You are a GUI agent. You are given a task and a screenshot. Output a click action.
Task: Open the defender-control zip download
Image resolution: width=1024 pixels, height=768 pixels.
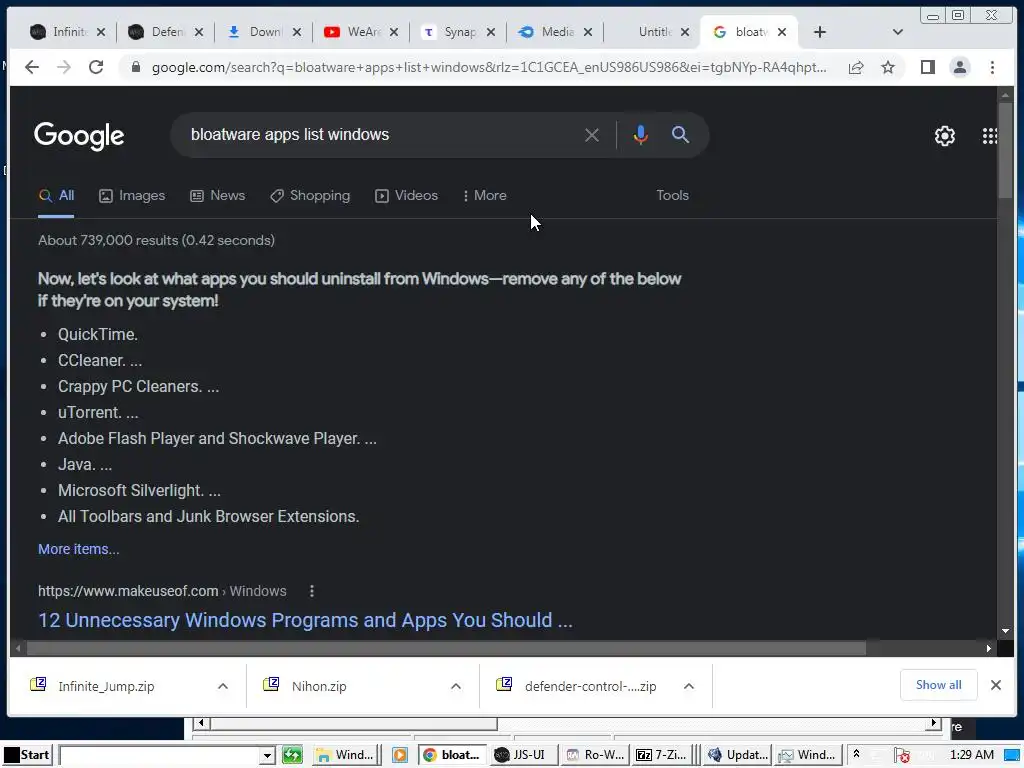[590, 686]
